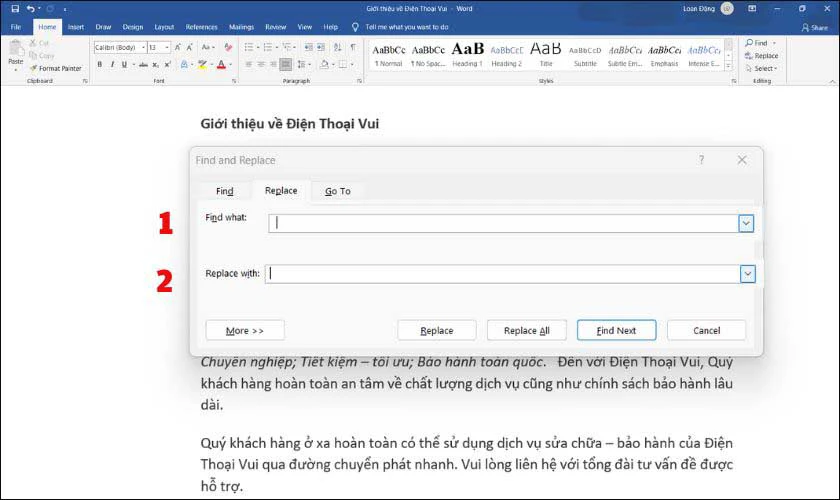Click the Increase Indent icon

tap(320, 47)
